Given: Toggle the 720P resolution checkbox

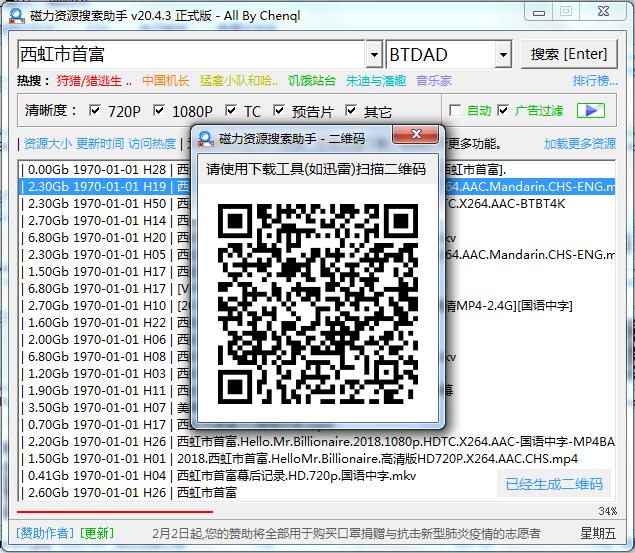Looking at the screenshot, I should (95, 111).
